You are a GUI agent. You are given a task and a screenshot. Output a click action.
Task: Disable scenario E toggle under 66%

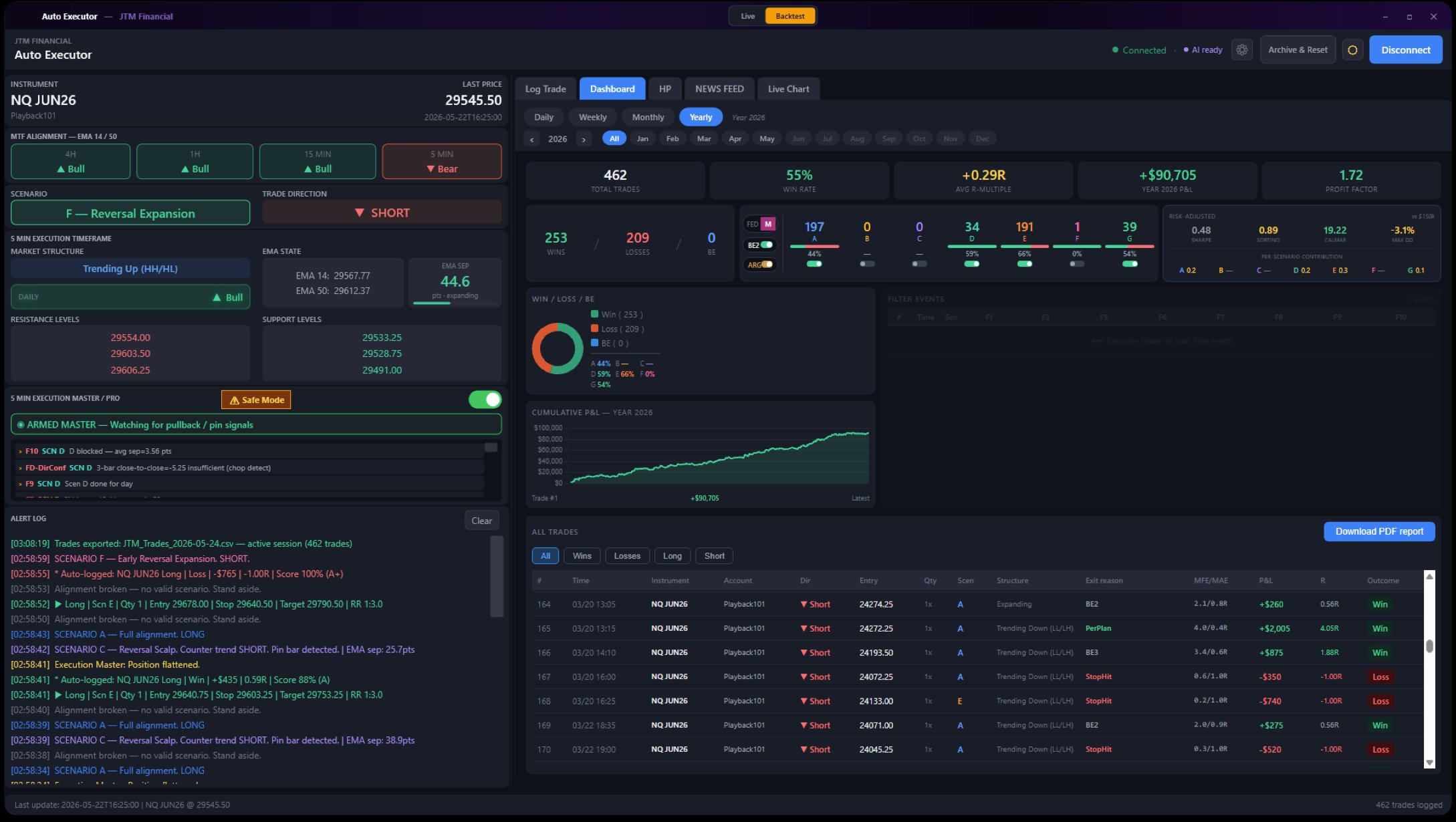coord(1024,264)
